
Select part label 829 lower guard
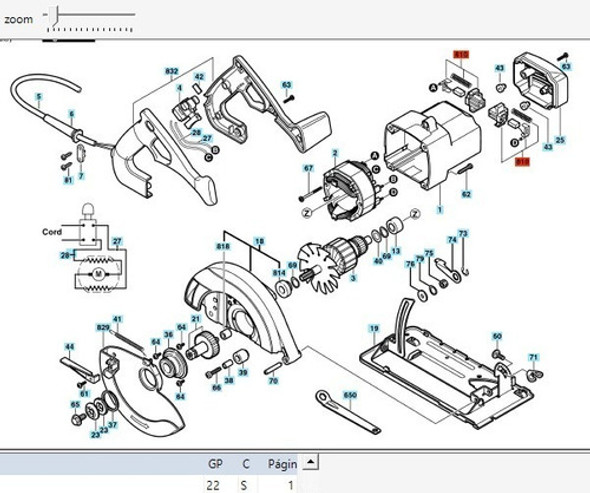(103, 328)
